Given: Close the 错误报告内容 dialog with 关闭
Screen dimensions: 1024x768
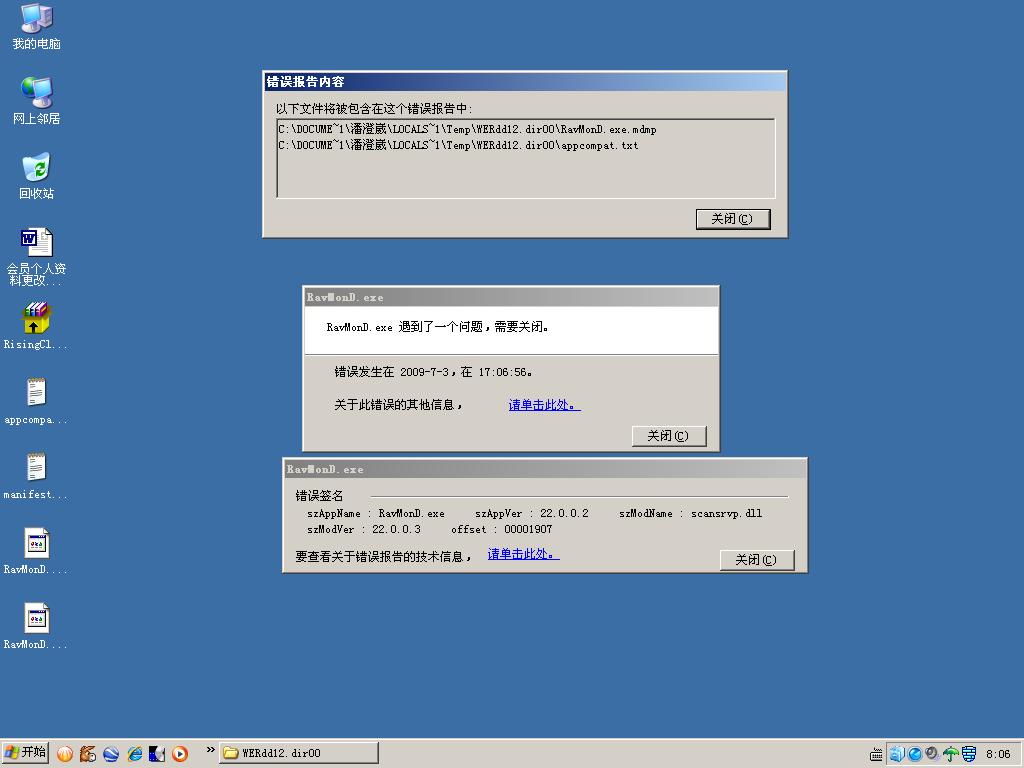Looking at the screenshot, I should [x=733, y=219].
